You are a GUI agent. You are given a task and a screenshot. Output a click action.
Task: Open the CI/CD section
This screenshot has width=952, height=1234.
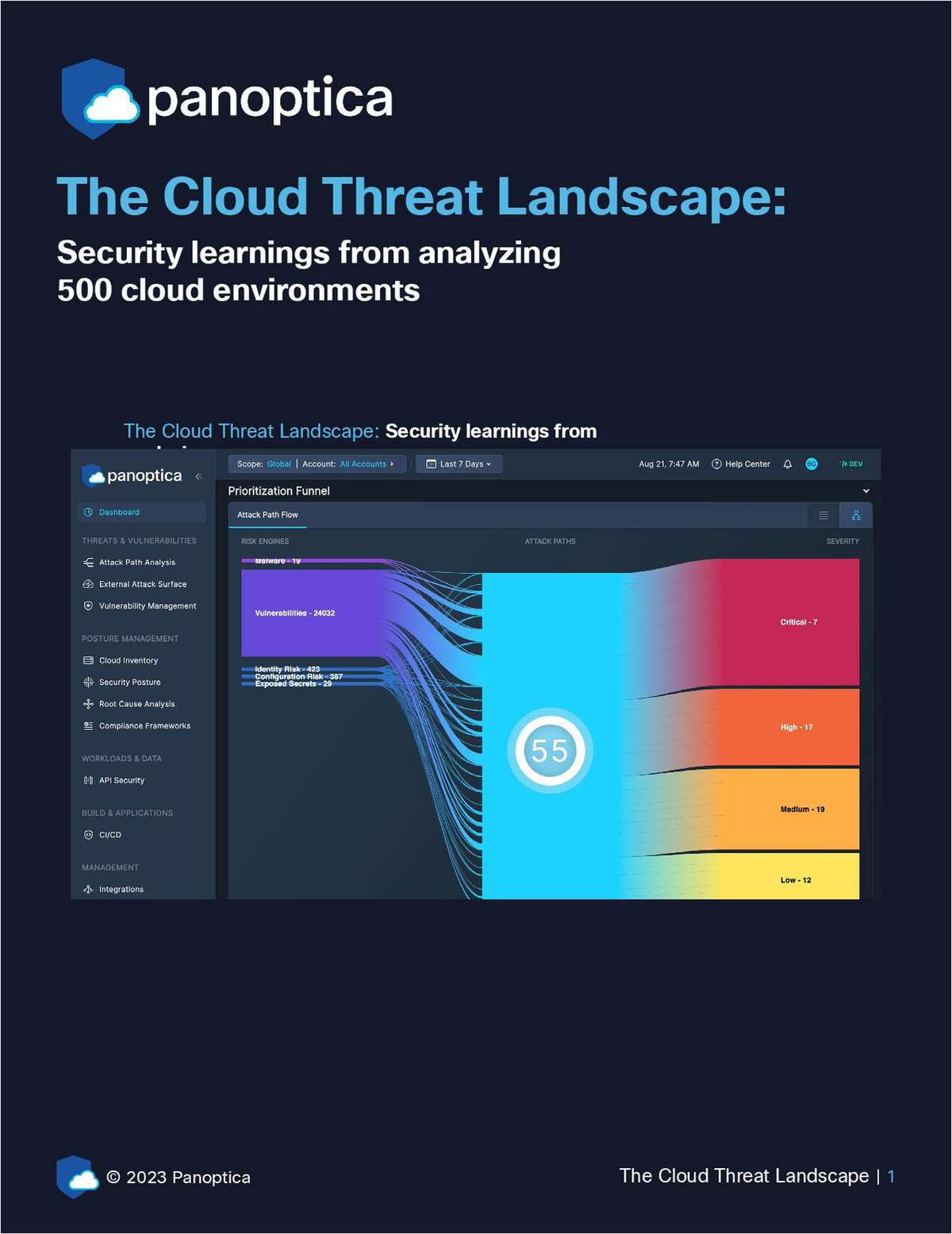click(x=108, y=835)
